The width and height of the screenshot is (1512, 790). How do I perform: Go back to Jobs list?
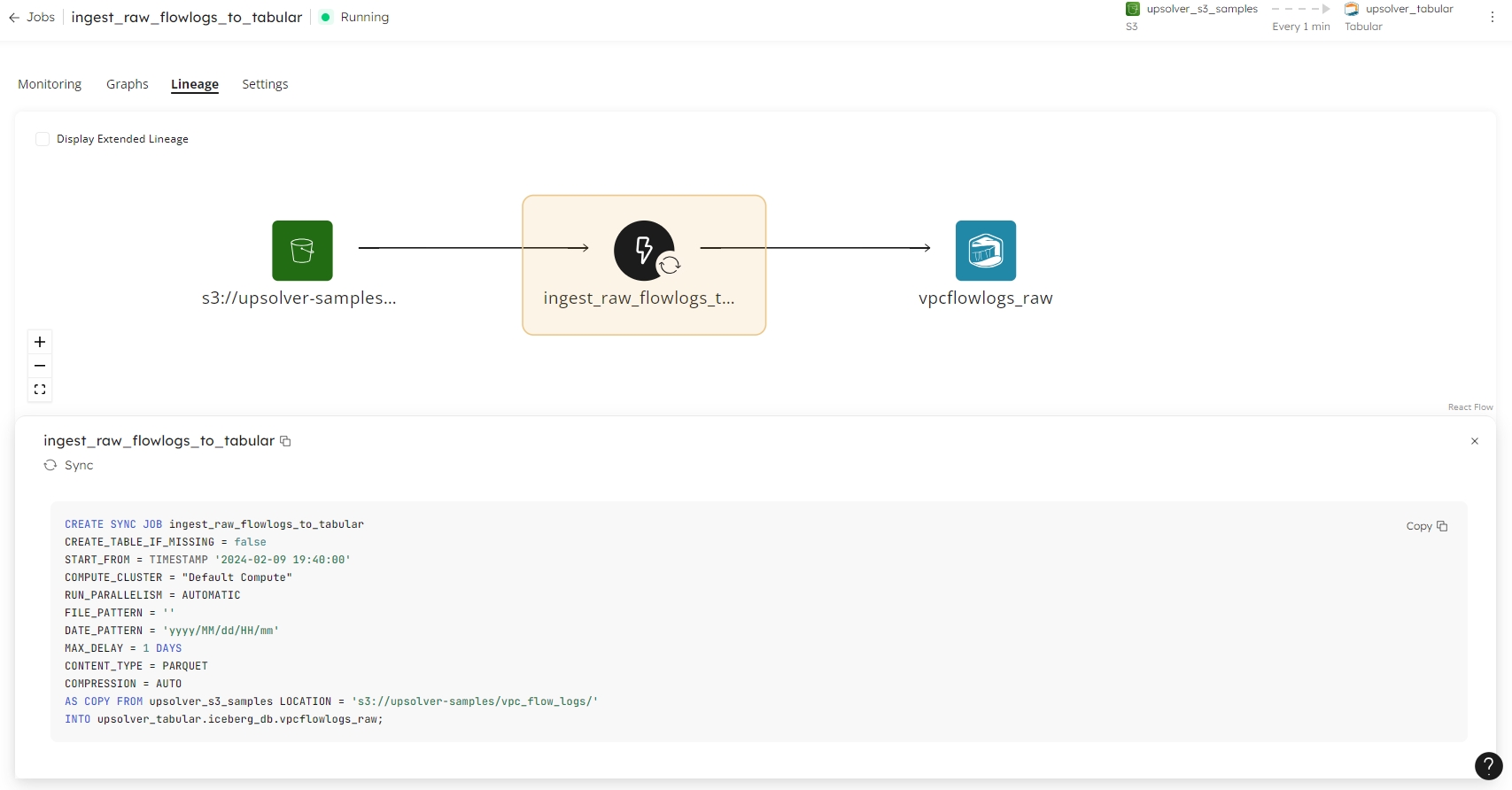[x=32, y=17]
